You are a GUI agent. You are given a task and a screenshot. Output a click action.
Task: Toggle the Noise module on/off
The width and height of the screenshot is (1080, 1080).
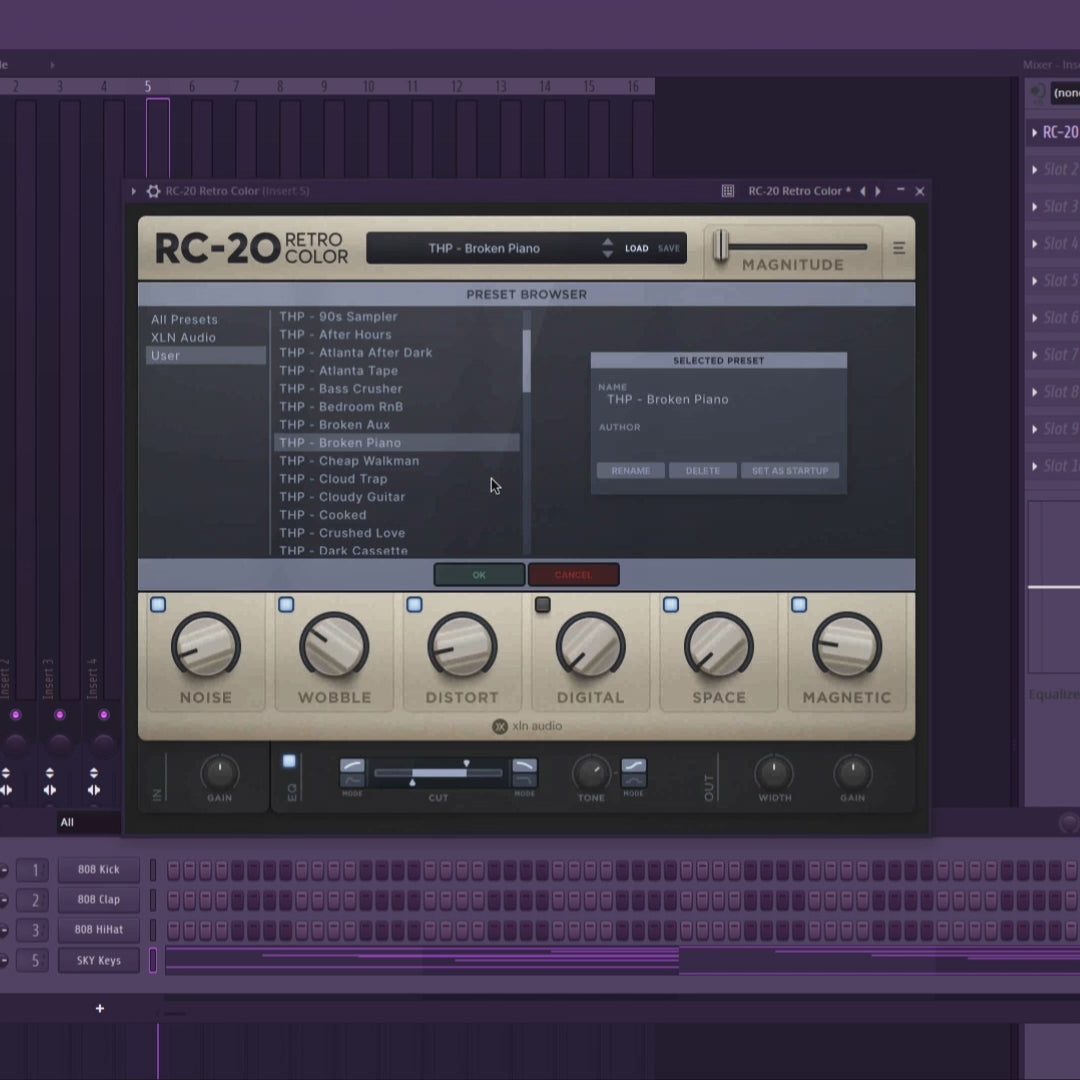158,605
